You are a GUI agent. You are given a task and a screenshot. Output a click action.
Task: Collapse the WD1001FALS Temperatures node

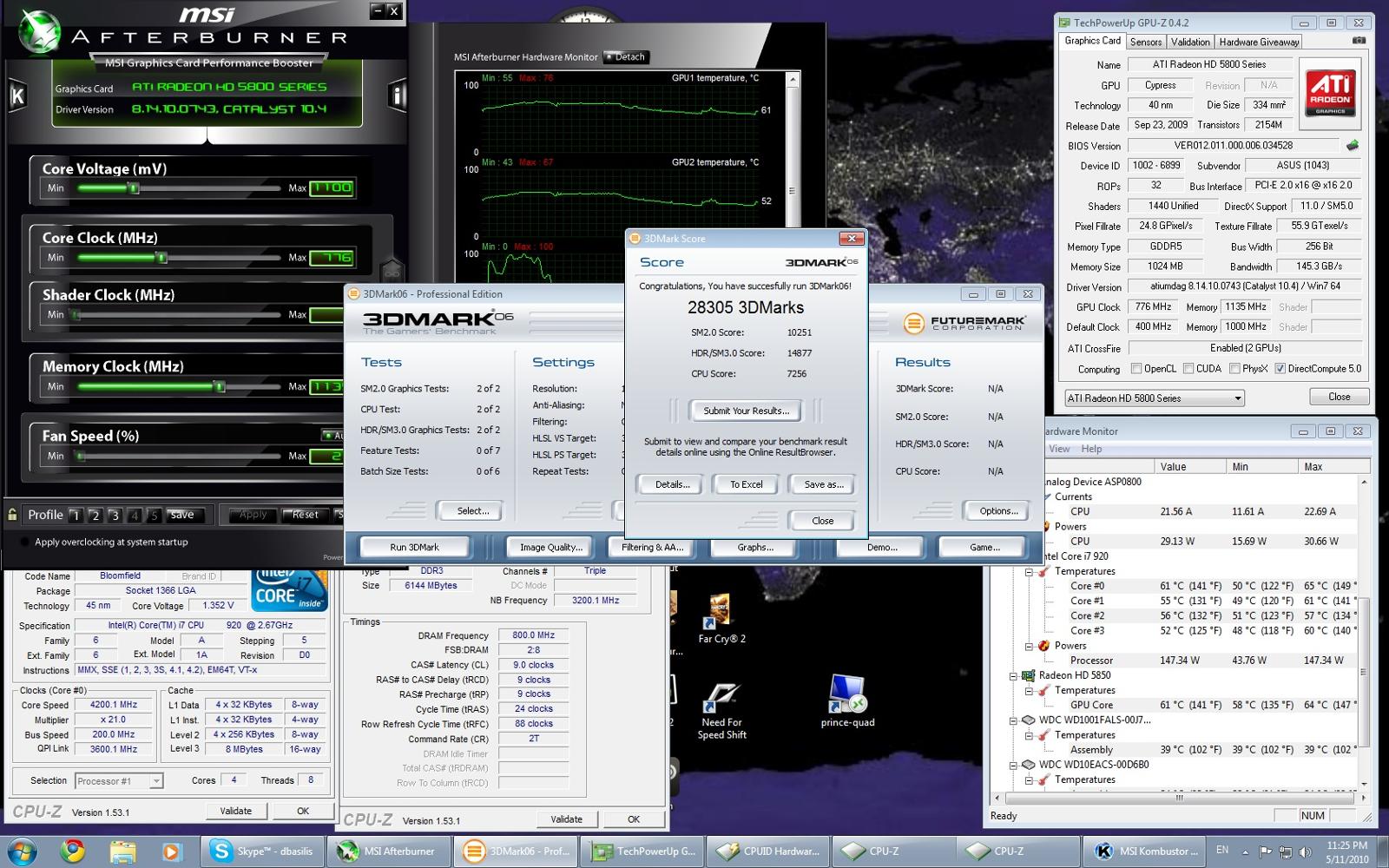coord(1030,736)
